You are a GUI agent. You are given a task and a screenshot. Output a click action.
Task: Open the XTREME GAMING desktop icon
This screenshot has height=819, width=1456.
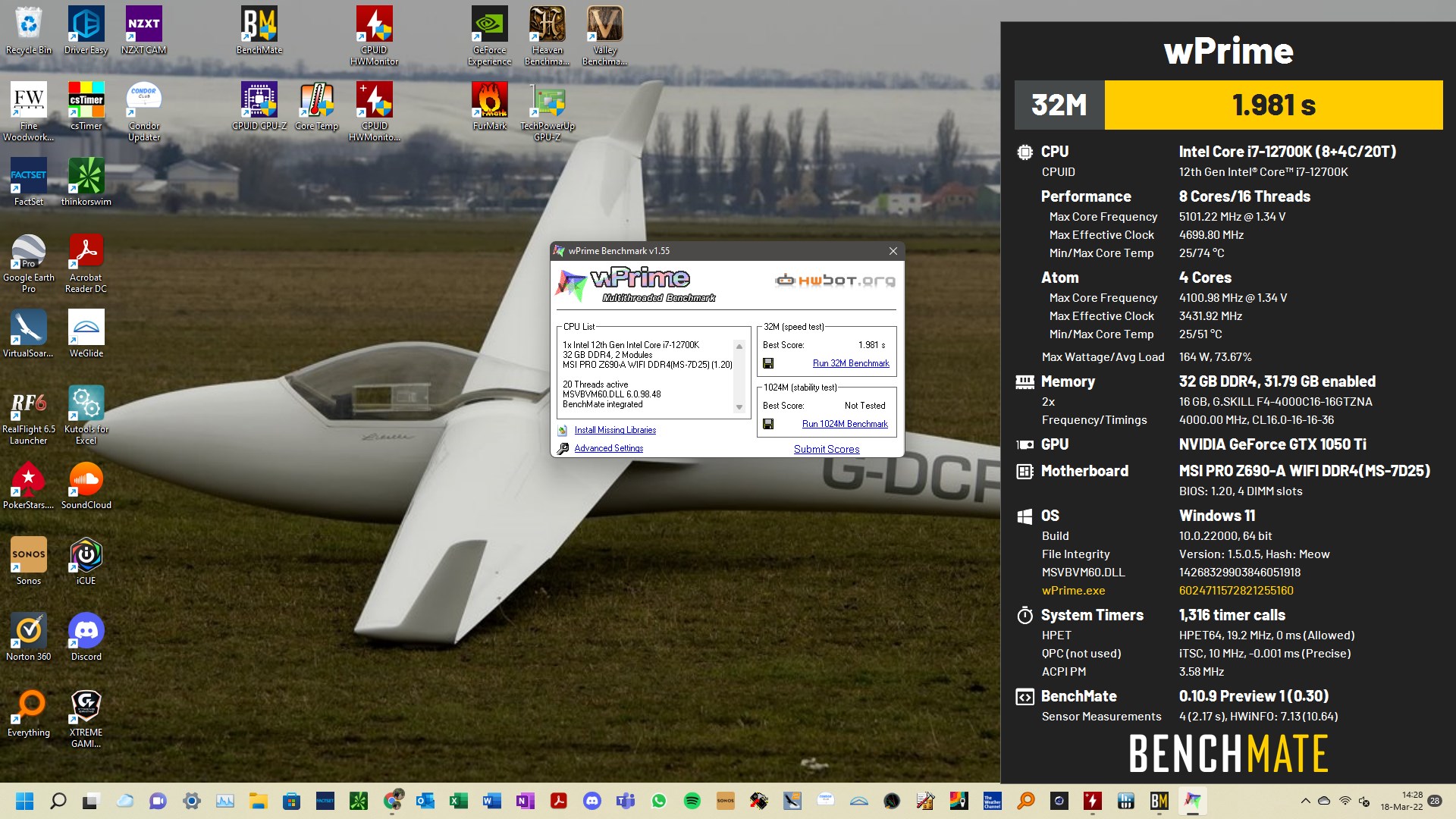pos(86,718)
